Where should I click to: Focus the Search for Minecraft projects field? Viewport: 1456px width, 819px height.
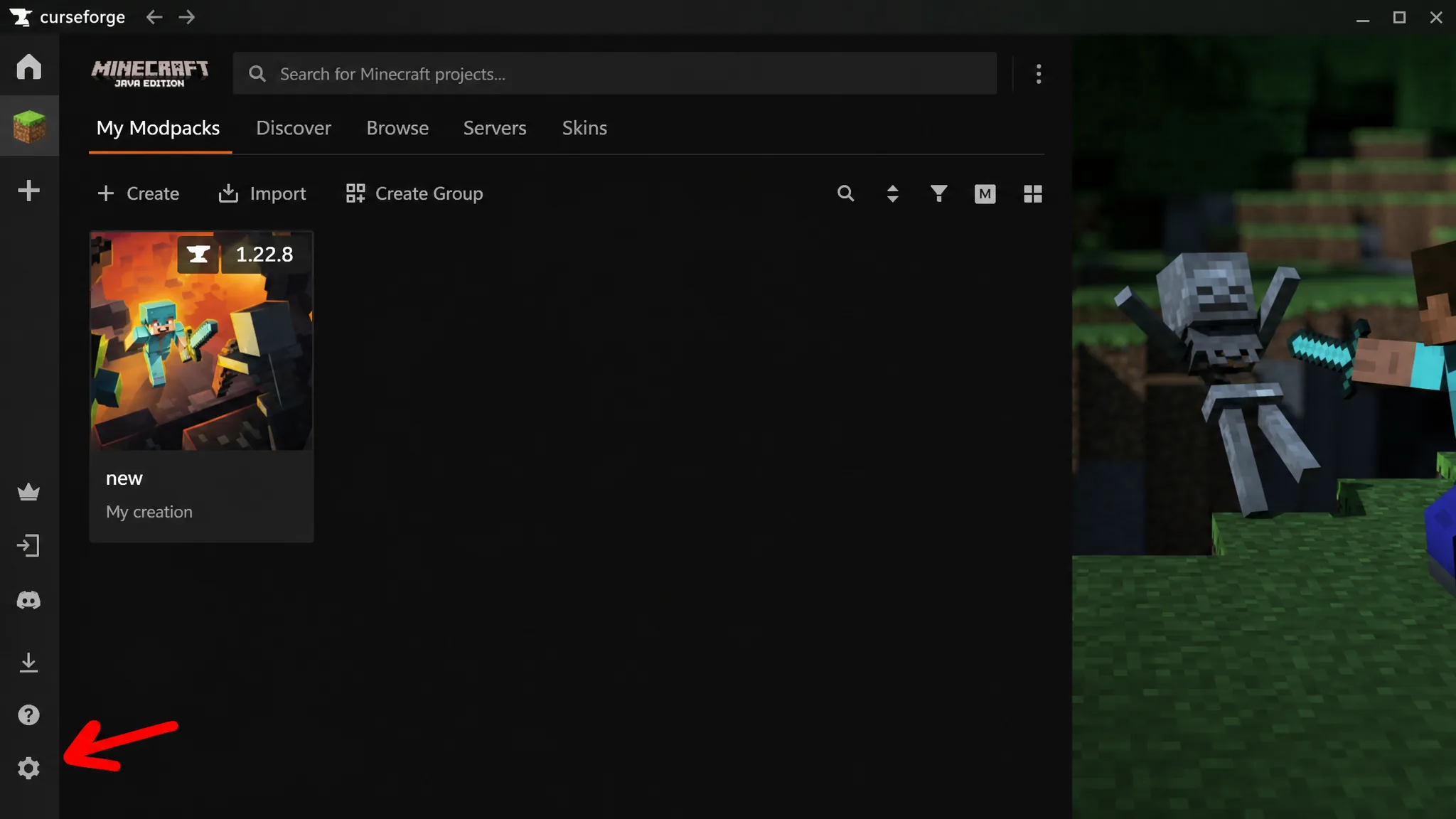pos(615,73)
